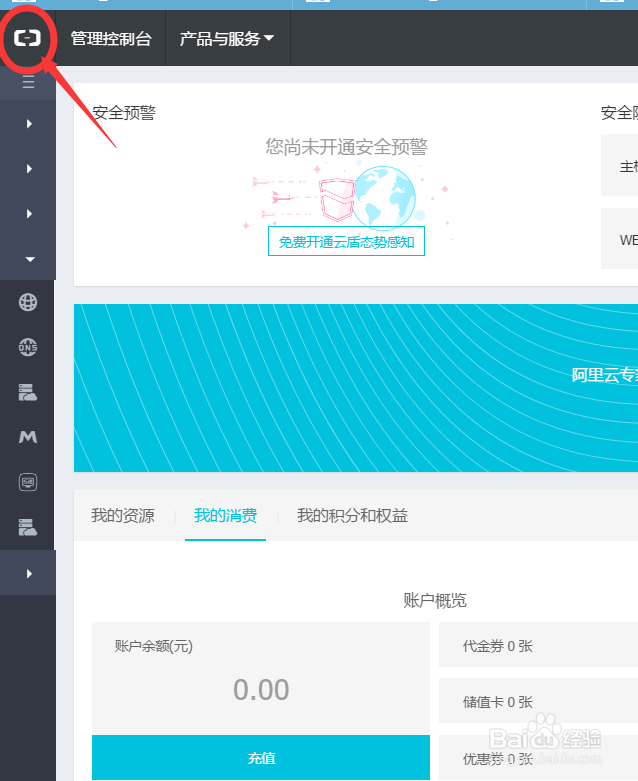Open the 产品与服务 dropdown menu

tap(227, 38)
